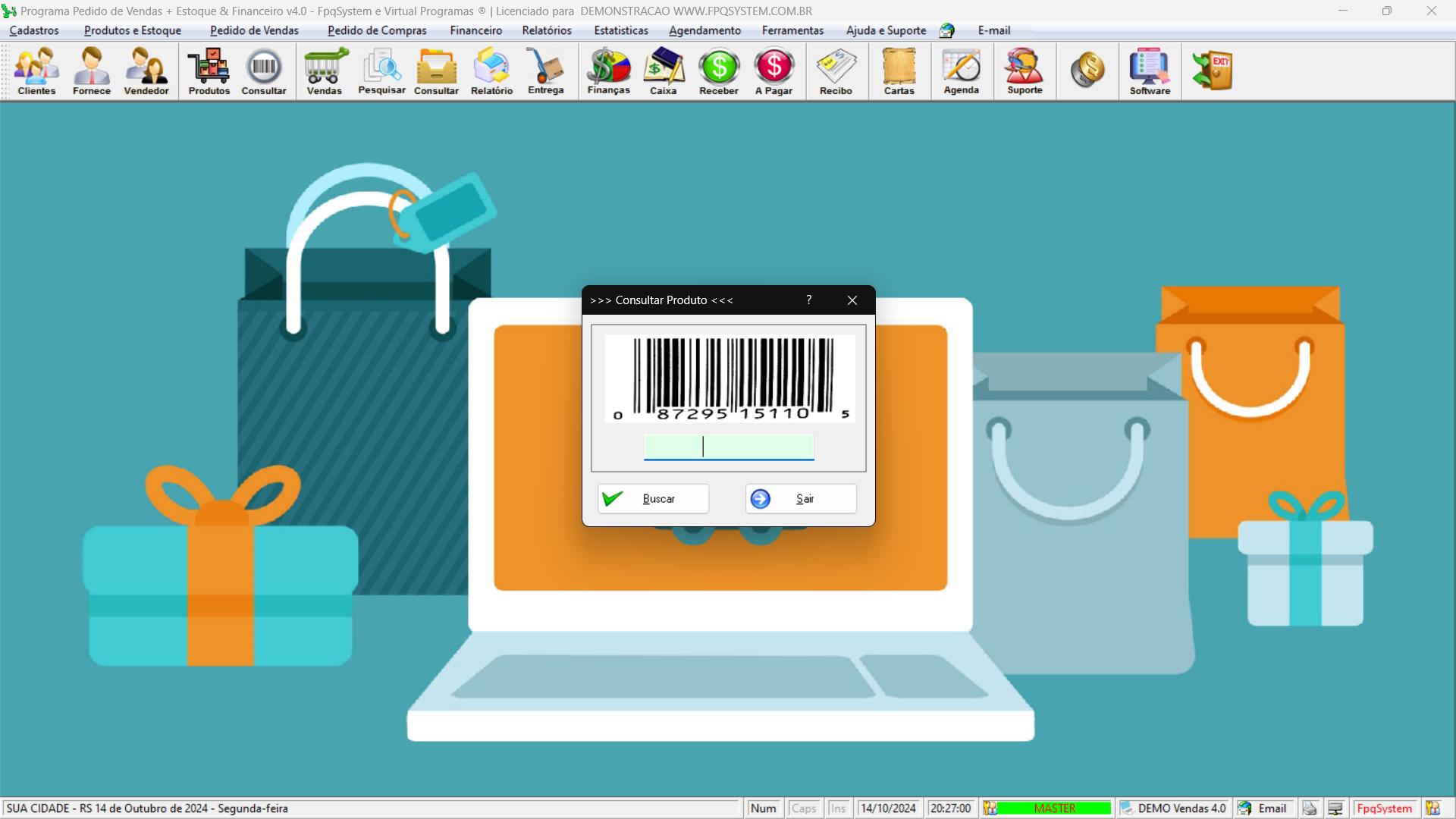This screenshot has height=819, width=1456.
Task: Click the Relatório reports icon
Action: click(x=490, y=71)
